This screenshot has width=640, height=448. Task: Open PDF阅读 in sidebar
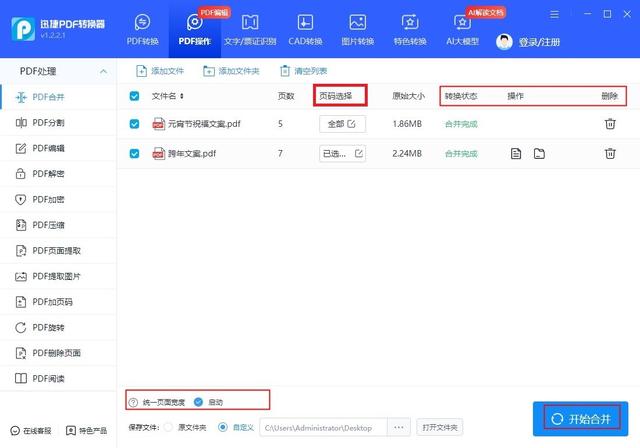(58, 379)
